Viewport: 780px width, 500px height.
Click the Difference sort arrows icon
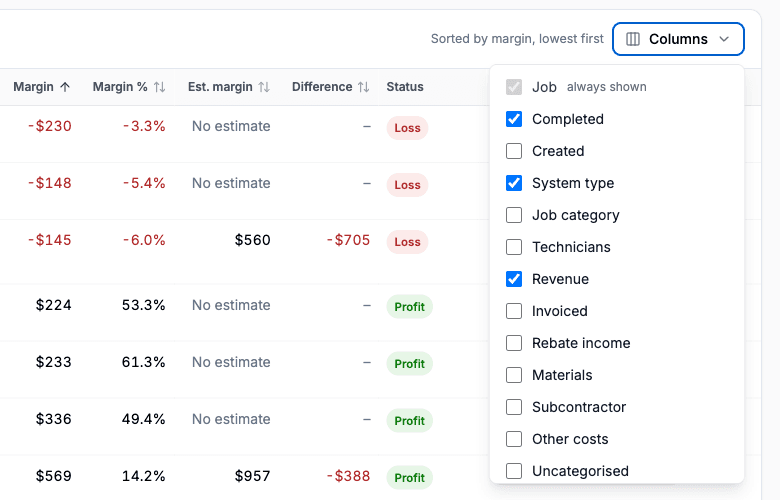tap(364, 87)
